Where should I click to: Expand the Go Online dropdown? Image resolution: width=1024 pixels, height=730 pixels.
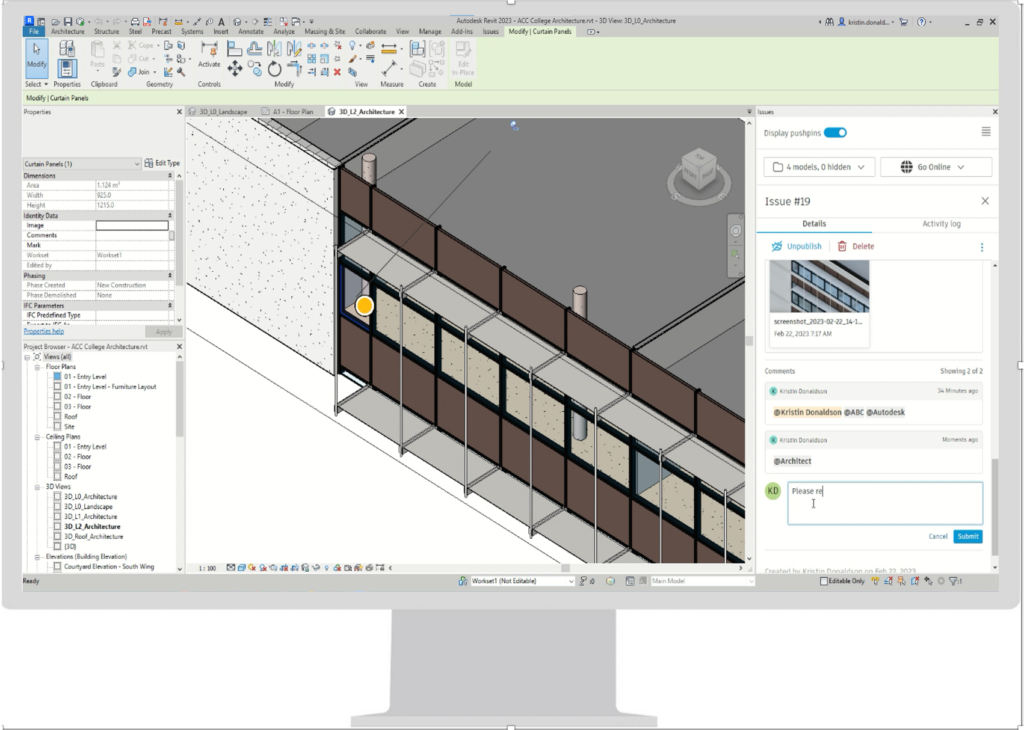[935, 167]
